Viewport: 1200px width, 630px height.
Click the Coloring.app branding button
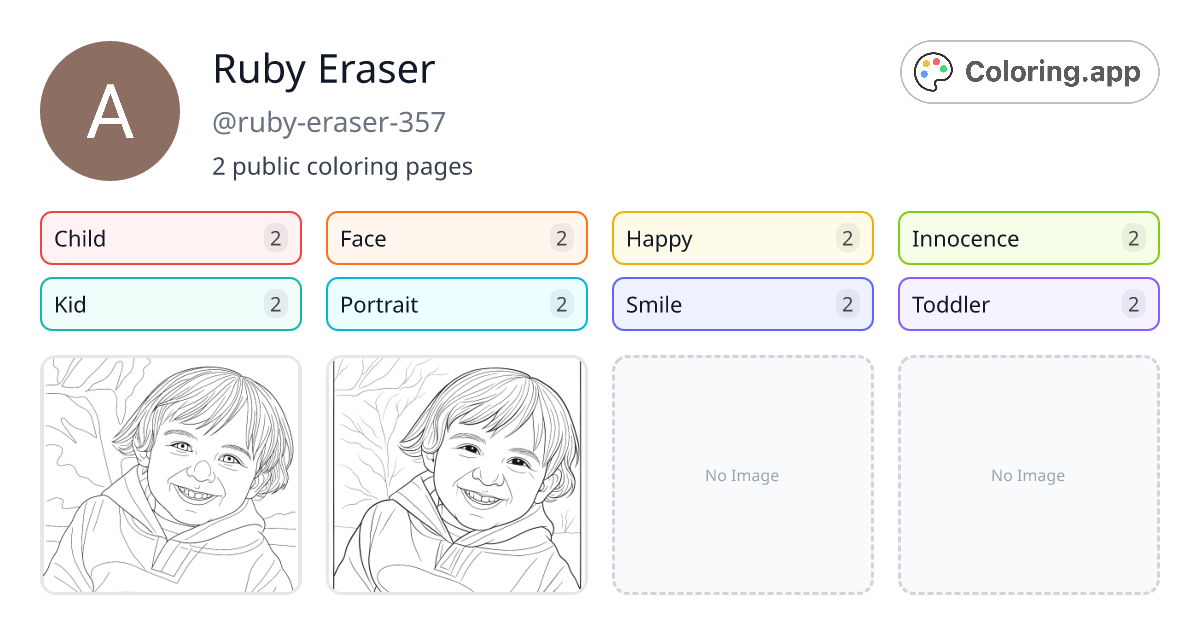(x=1029, y=71)
